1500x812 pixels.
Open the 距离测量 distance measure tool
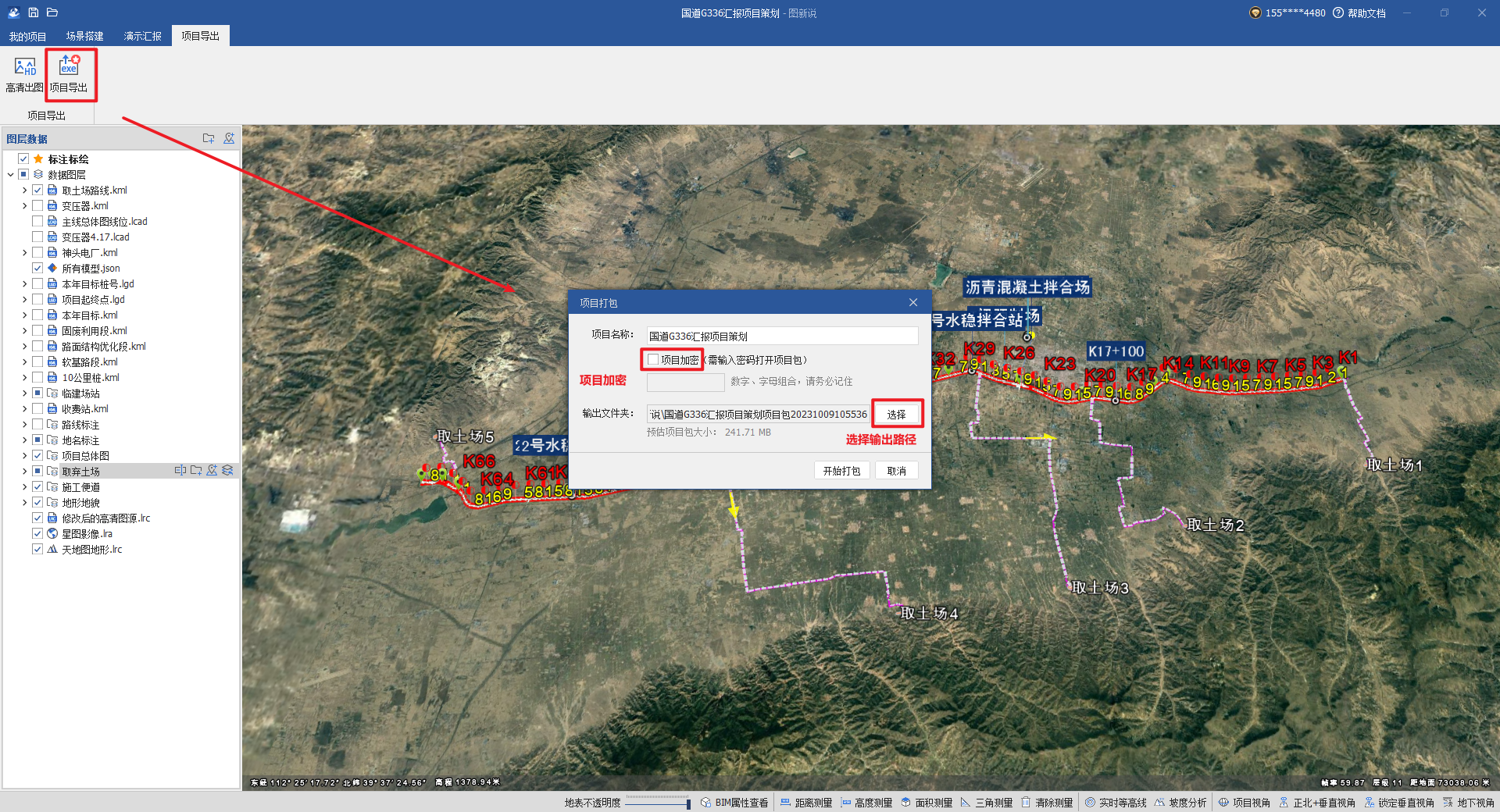tap(805, 803)
